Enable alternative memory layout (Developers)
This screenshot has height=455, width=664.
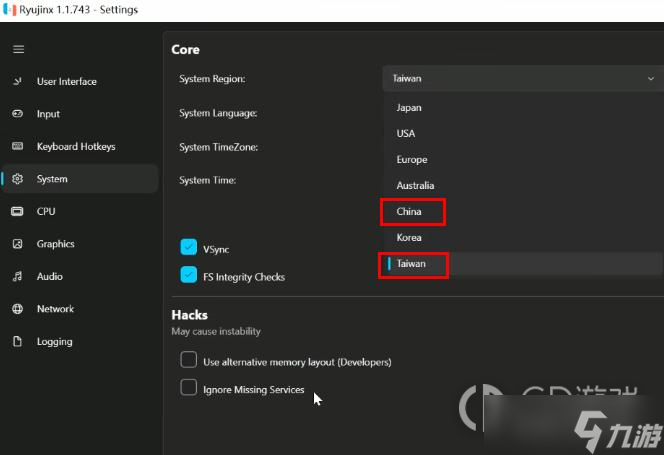[188, 360]
